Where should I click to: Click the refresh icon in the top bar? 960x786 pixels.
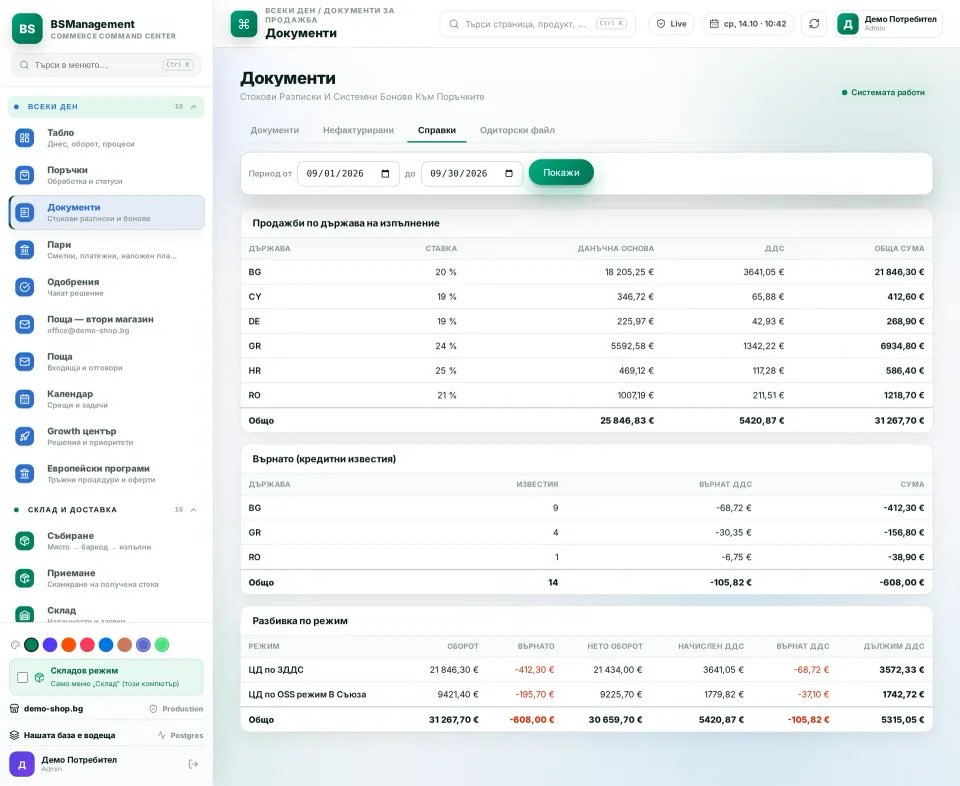[814, 24]
